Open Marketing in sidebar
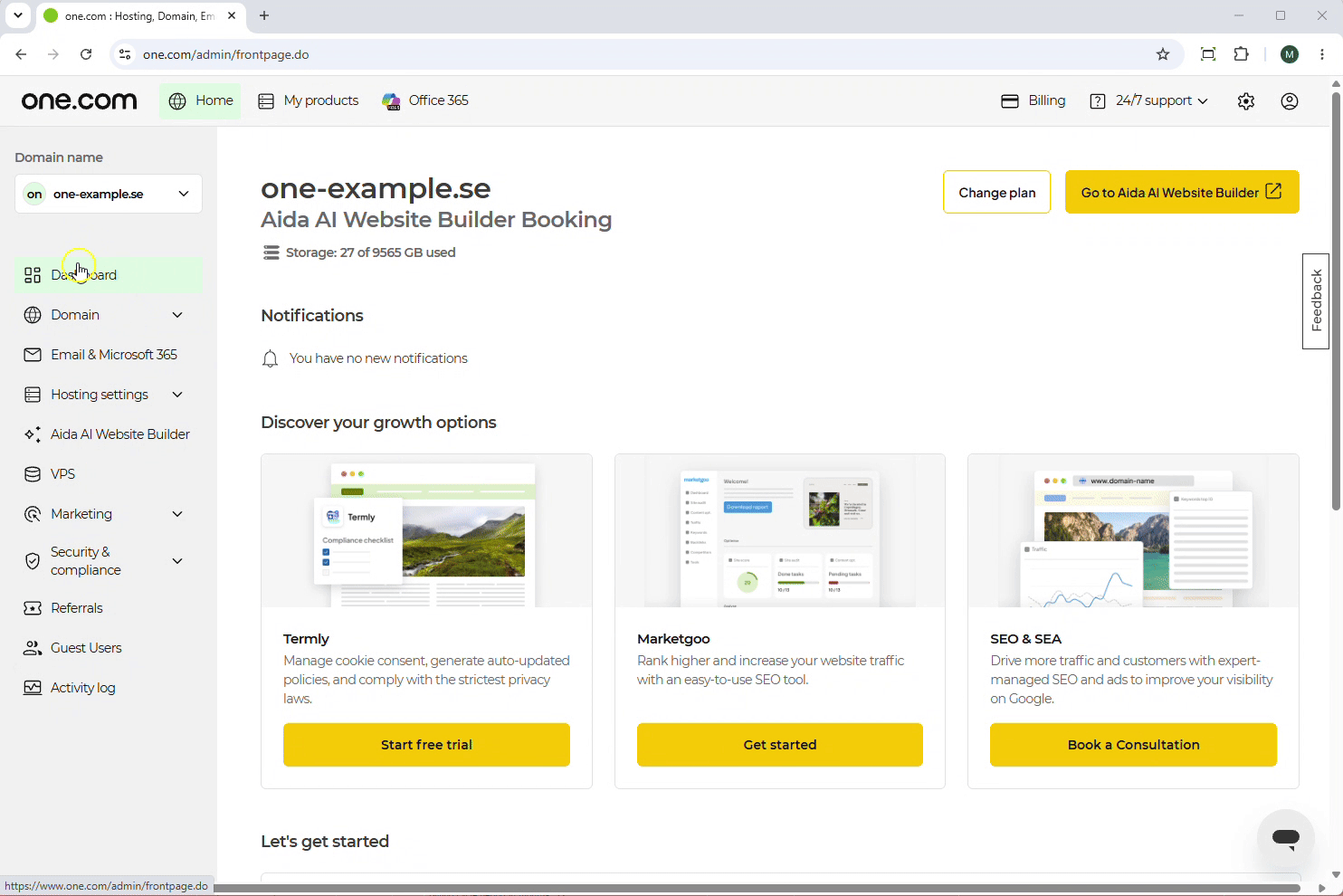 point(109,514)
